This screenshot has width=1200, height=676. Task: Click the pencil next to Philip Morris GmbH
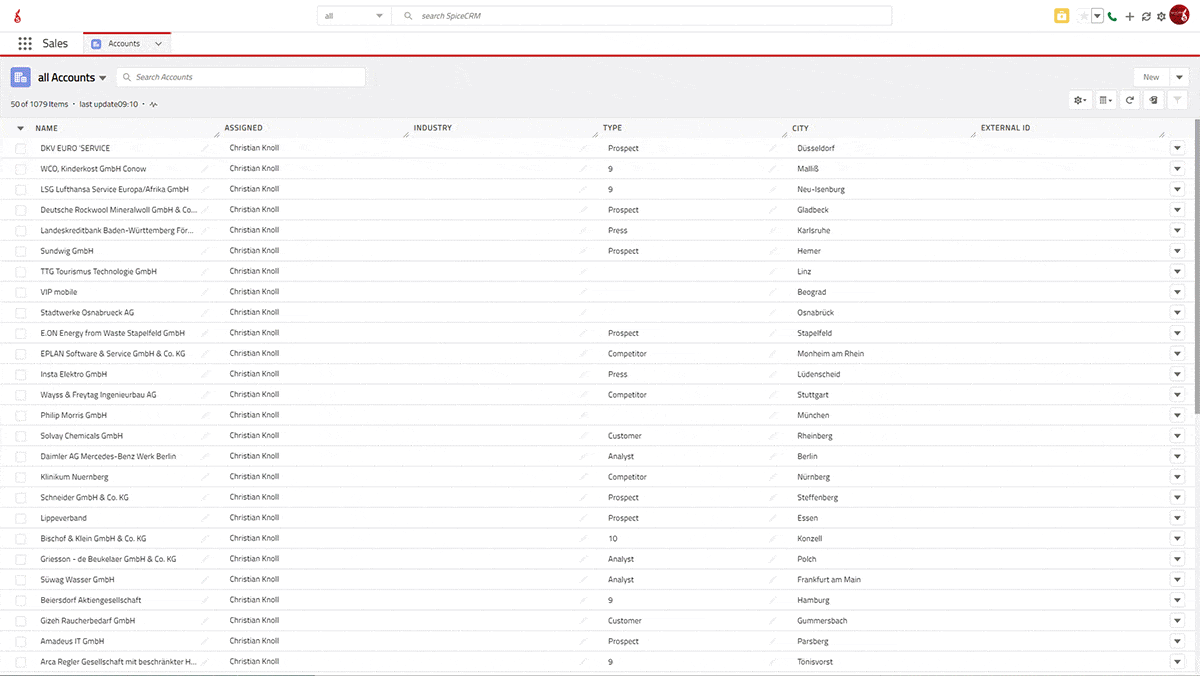205,415
